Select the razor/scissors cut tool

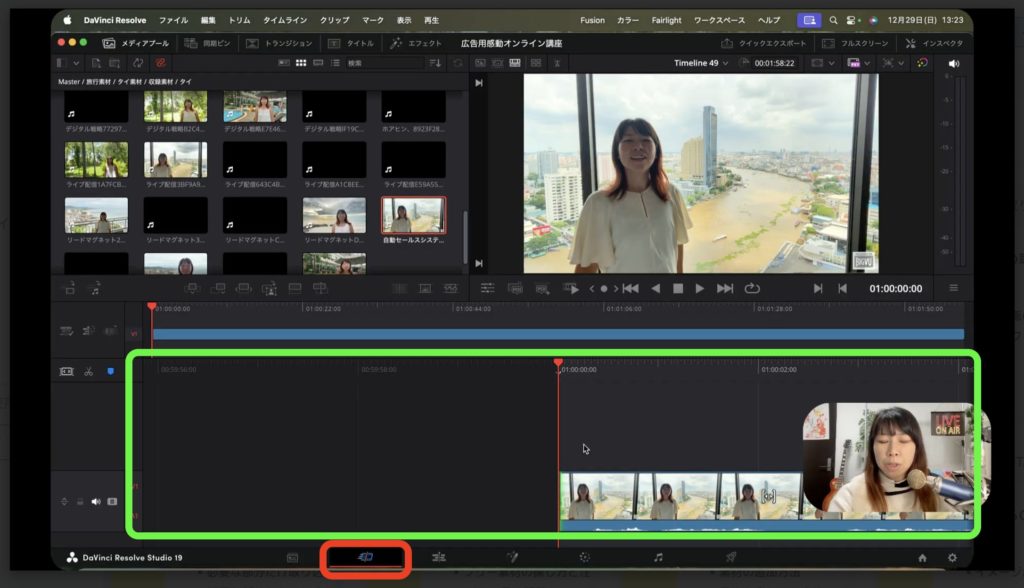coord(89,371)
